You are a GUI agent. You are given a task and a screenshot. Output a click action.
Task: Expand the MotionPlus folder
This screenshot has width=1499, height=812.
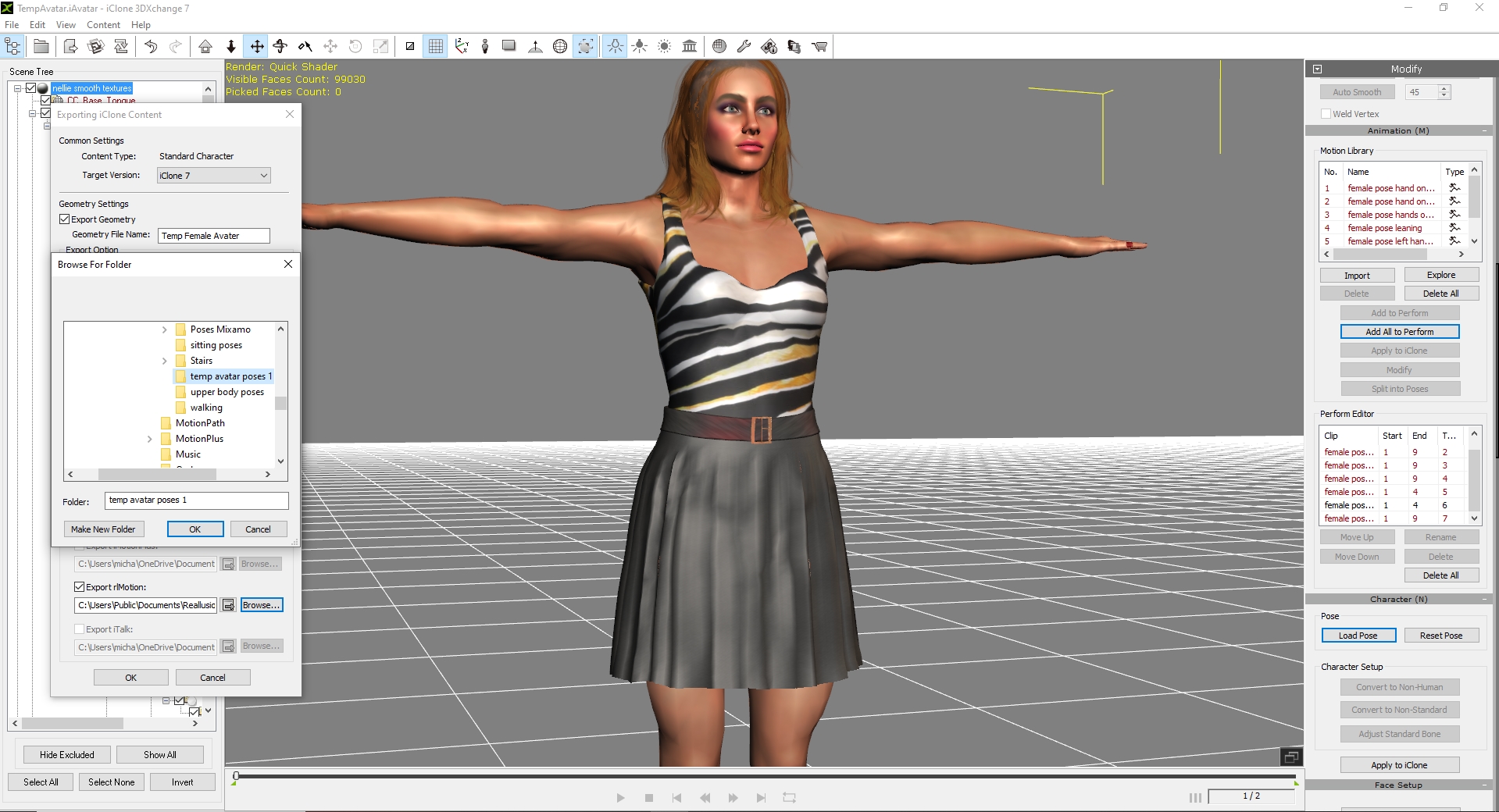click(x=149, y=439)
